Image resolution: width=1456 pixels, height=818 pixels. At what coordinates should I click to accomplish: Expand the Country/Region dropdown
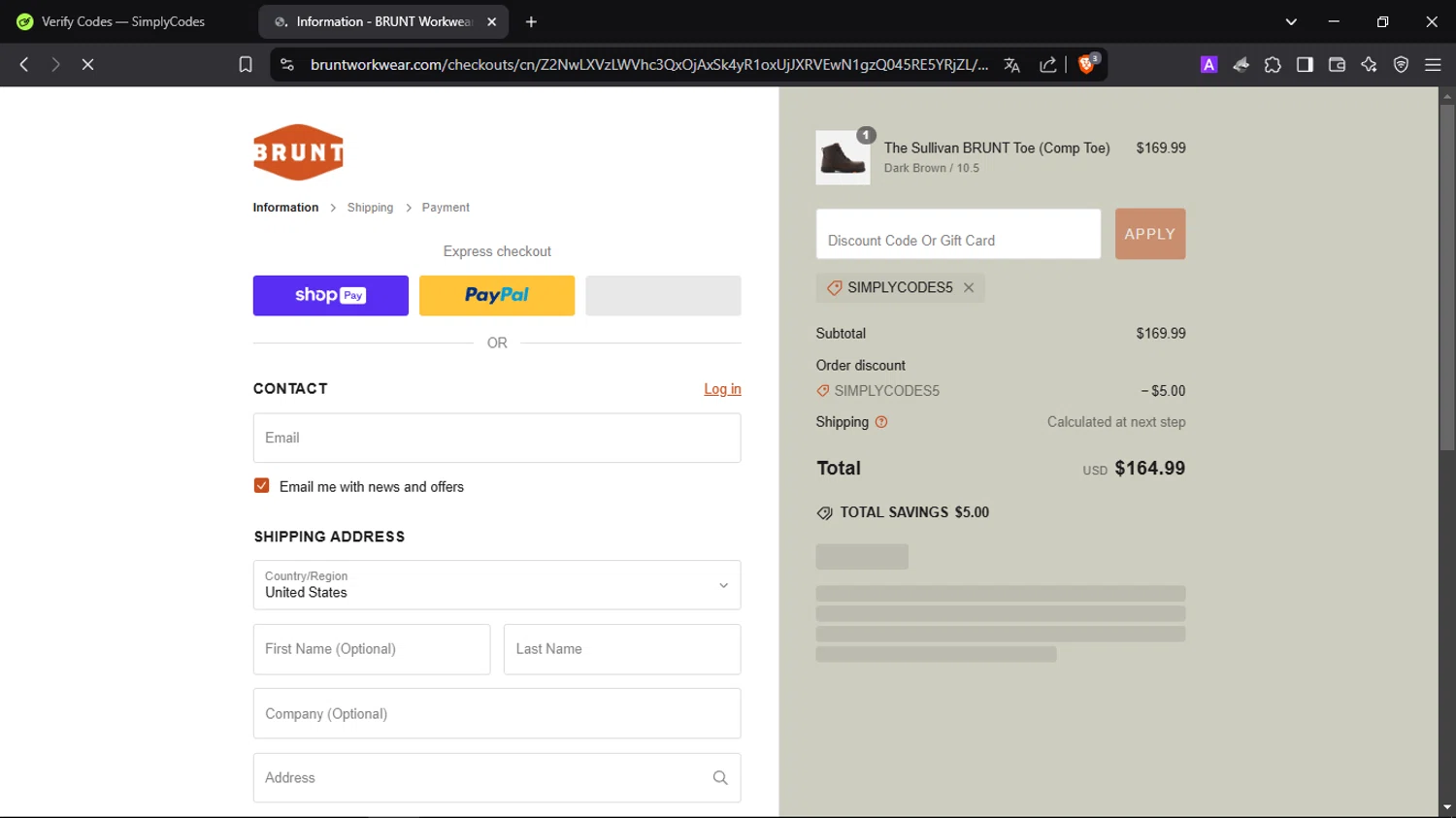click(497, 585)
